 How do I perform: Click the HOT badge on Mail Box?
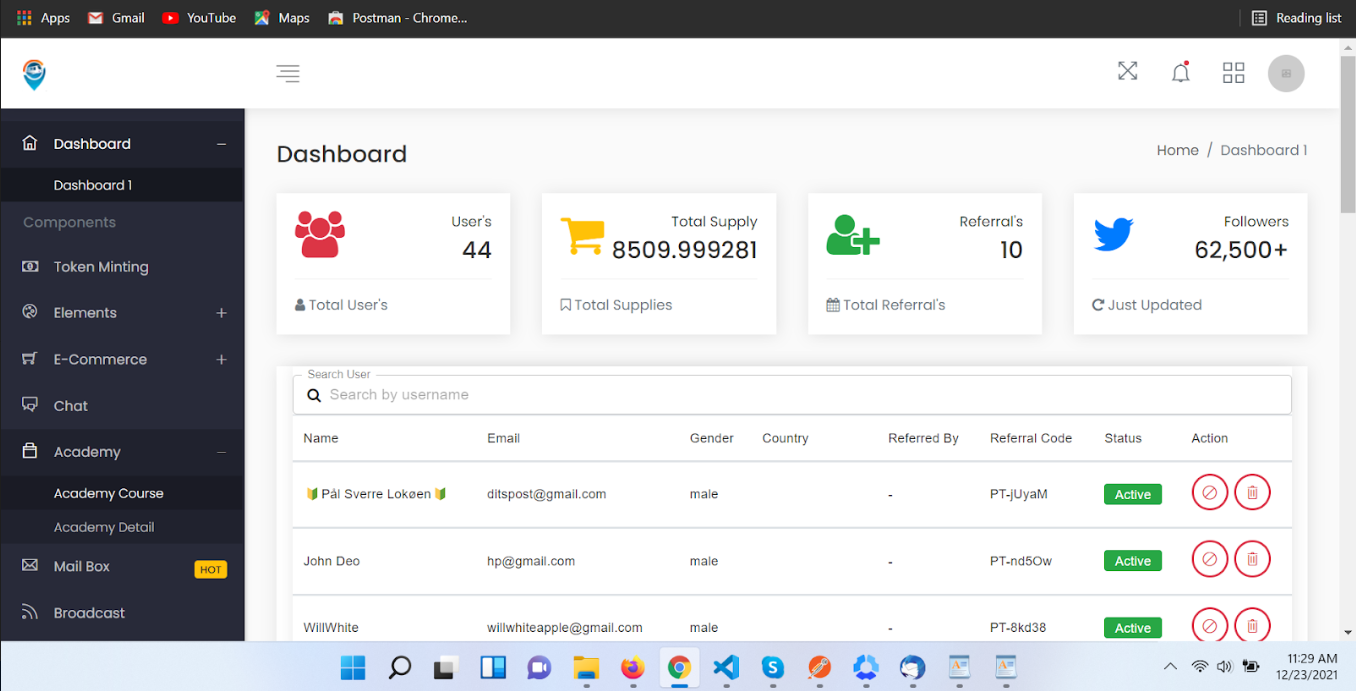[210, 569]
